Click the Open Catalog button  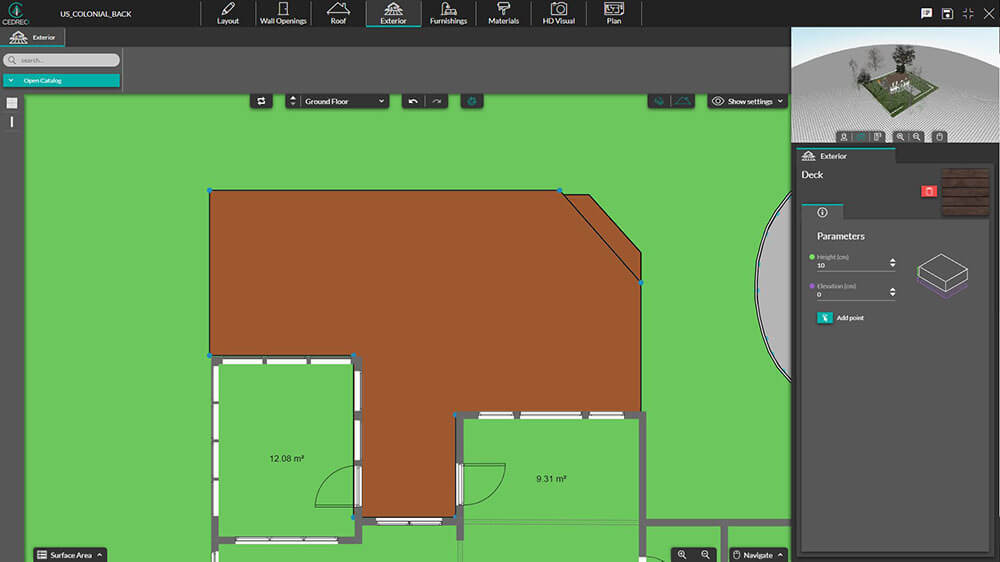click(x=62, y=80)
